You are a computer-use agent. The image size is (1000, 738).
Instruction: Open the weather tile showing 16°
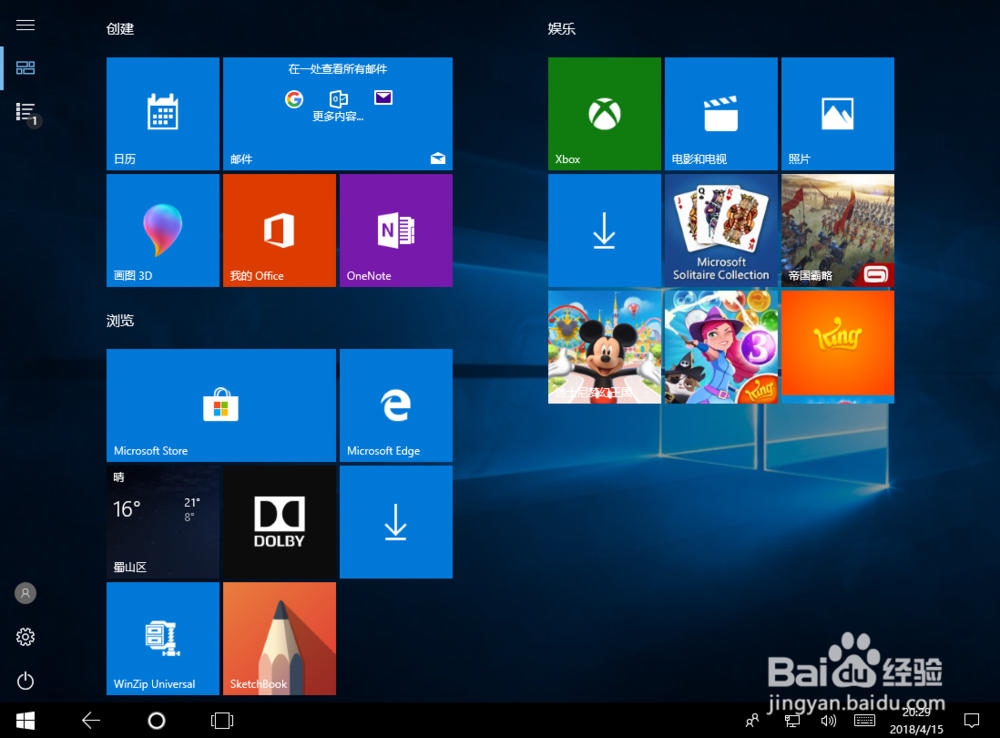click(163, 522)
